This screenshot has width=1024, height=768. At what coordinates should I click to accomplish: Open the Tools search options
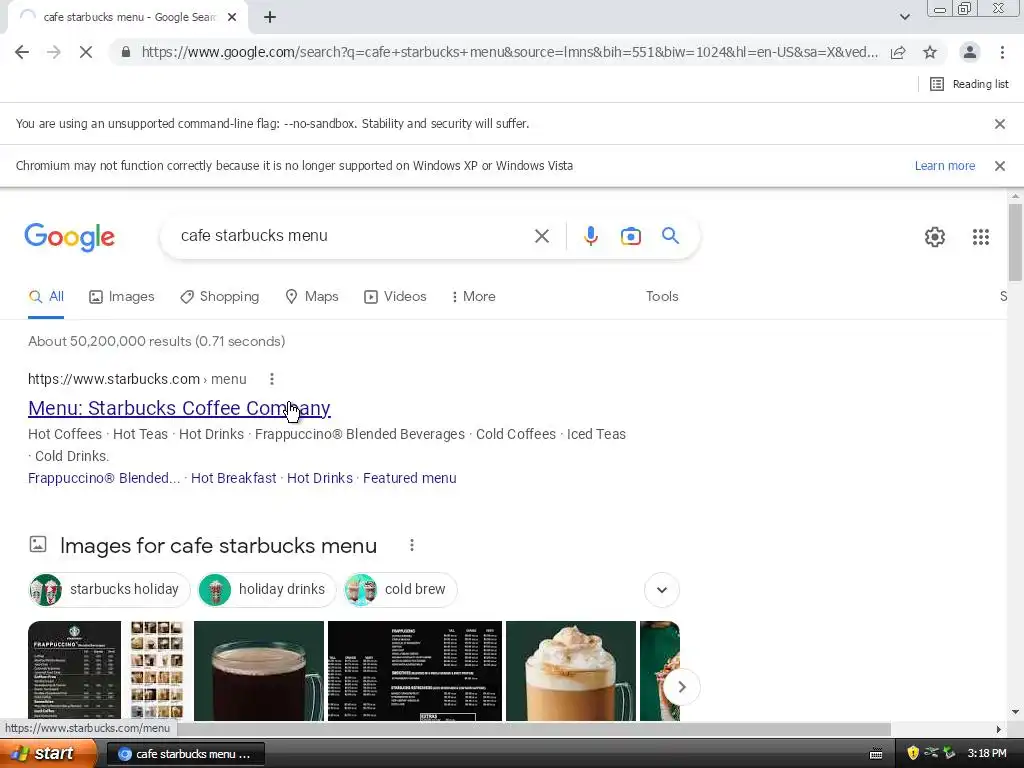662,296
